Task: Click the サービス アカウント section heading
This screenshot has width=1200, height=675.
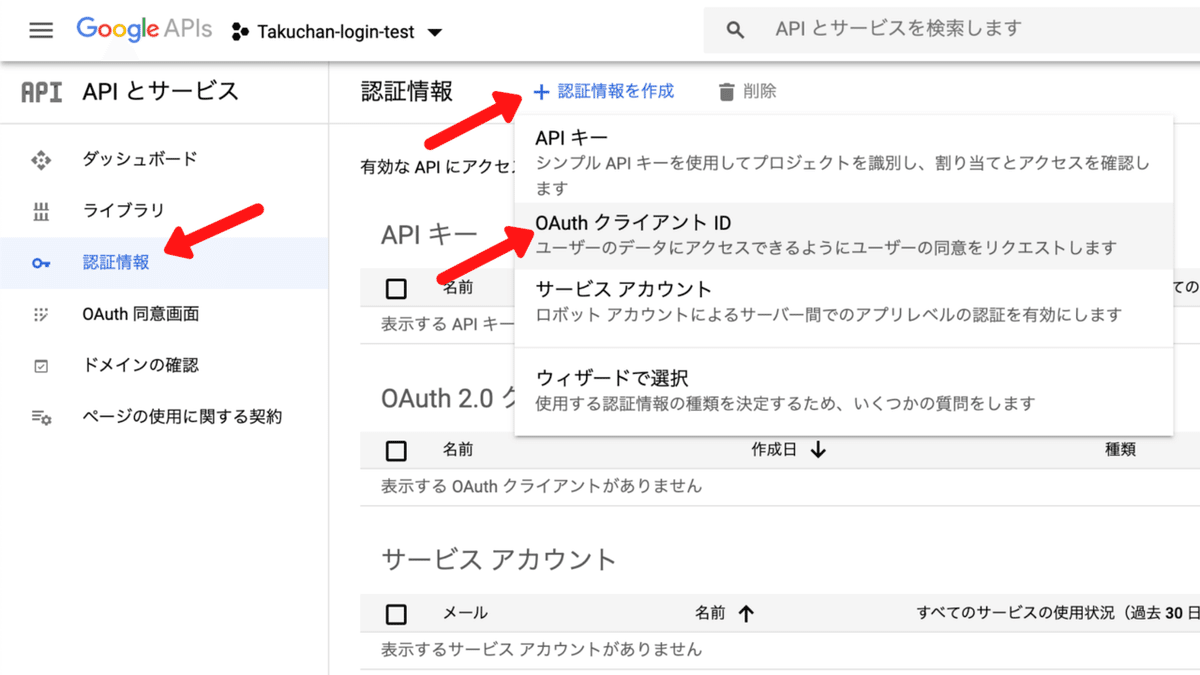Action: (x=498, y=559)
